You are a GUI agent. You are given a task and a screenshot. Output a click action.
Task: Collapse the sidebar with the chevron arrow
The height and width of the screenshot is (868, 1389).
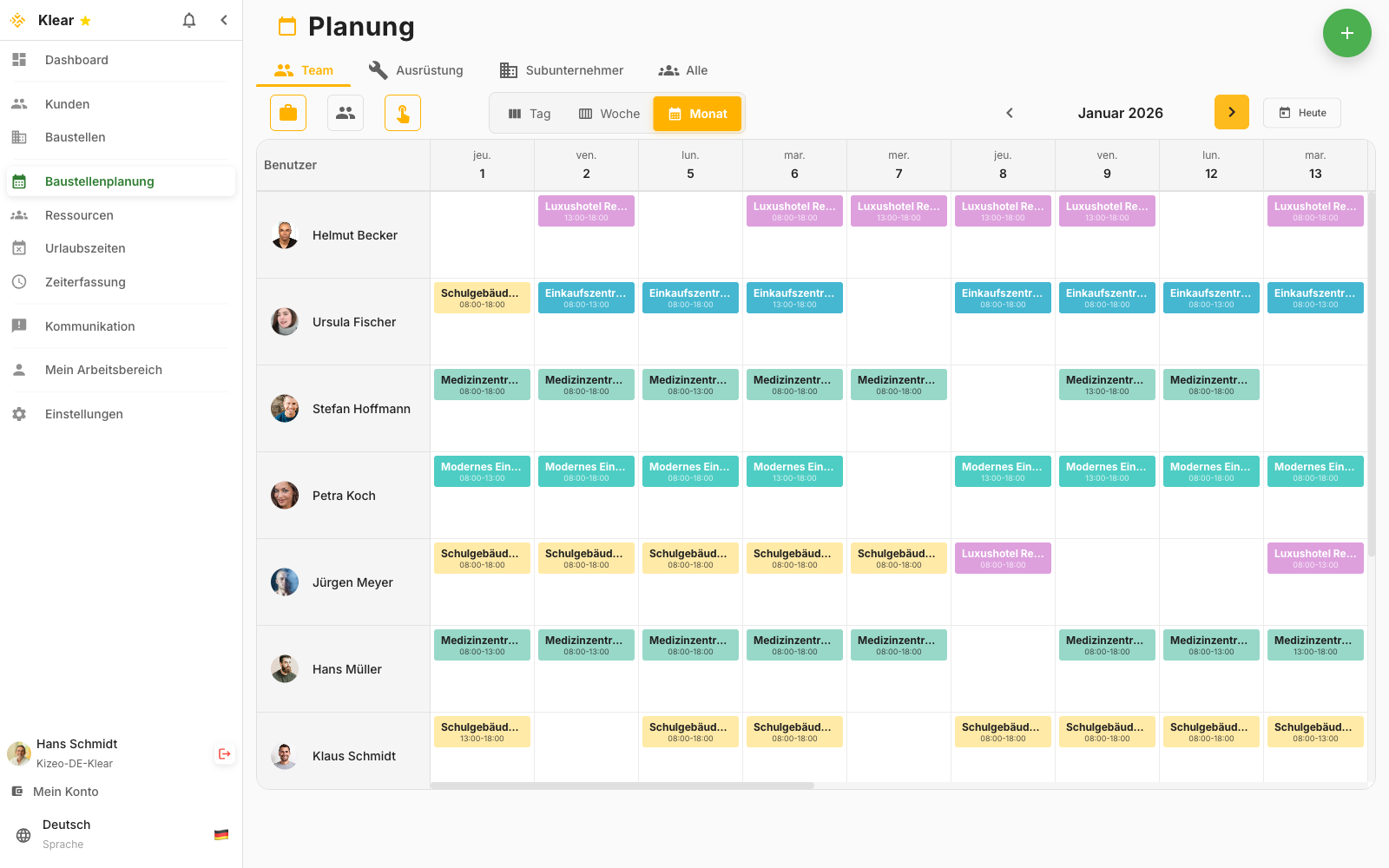224,20
